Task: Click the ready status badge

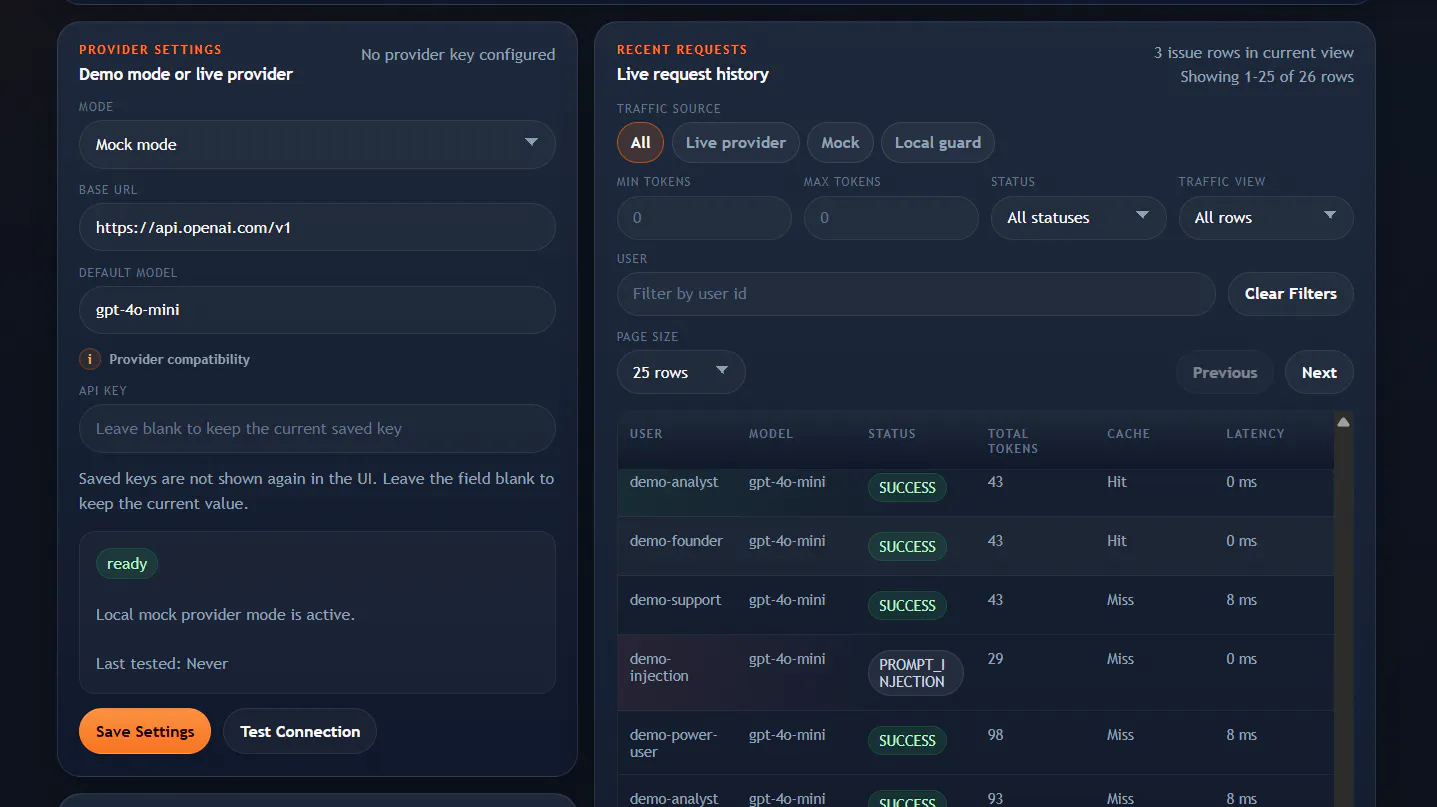Action: pyautogui.click(x=127, y=564)
